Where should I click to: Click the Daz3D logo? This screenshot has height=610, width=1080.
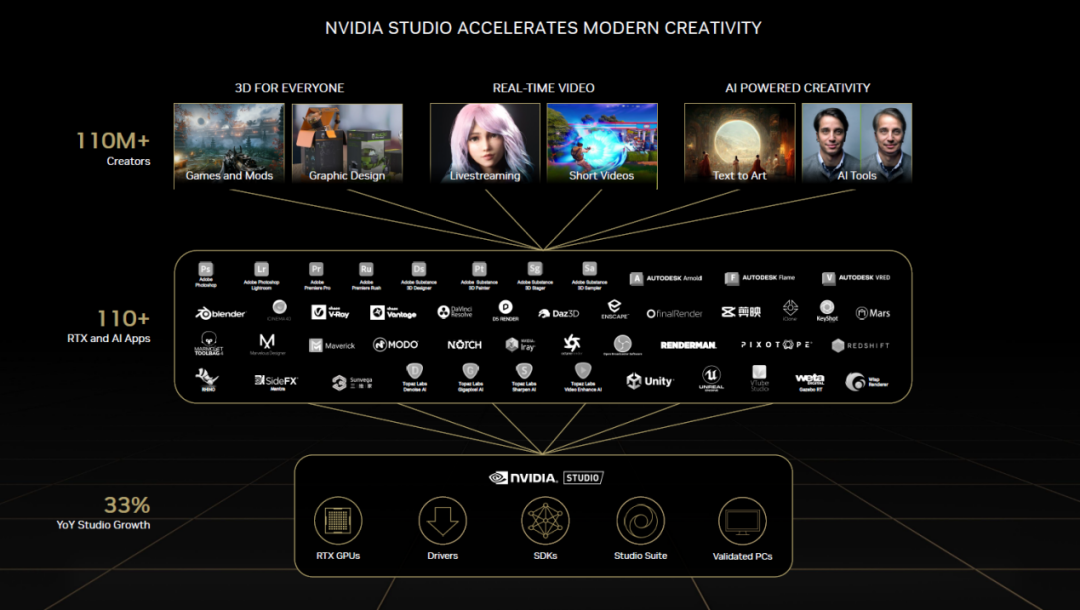coord(559,313)
